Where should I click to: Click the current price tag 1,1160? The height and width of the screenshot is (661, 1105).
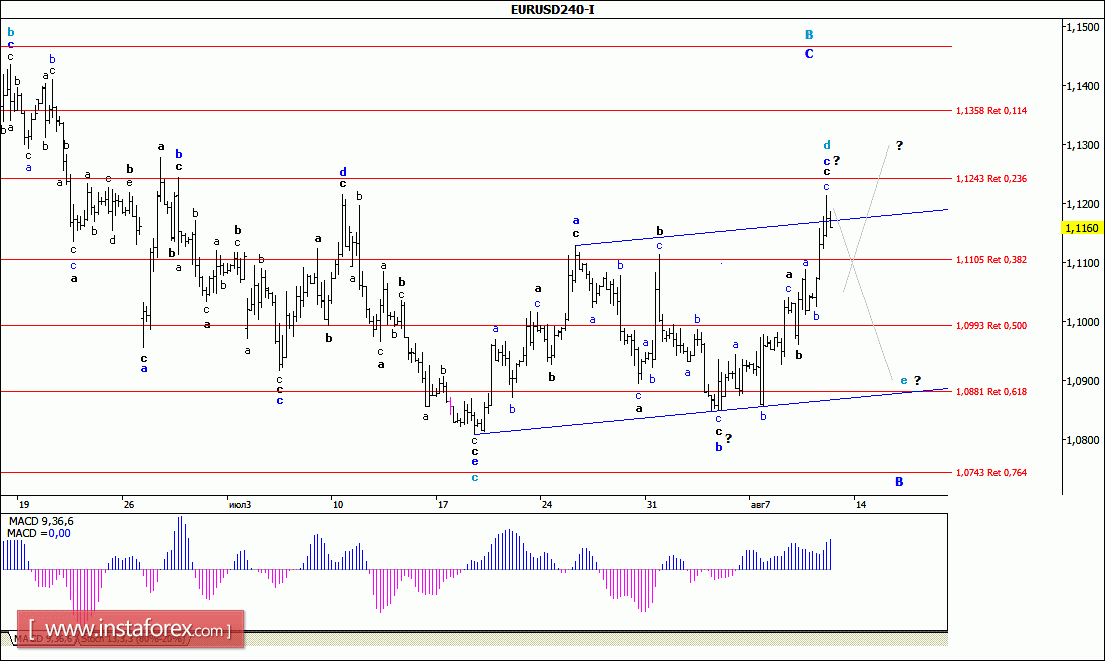[x=1084, y=228]
